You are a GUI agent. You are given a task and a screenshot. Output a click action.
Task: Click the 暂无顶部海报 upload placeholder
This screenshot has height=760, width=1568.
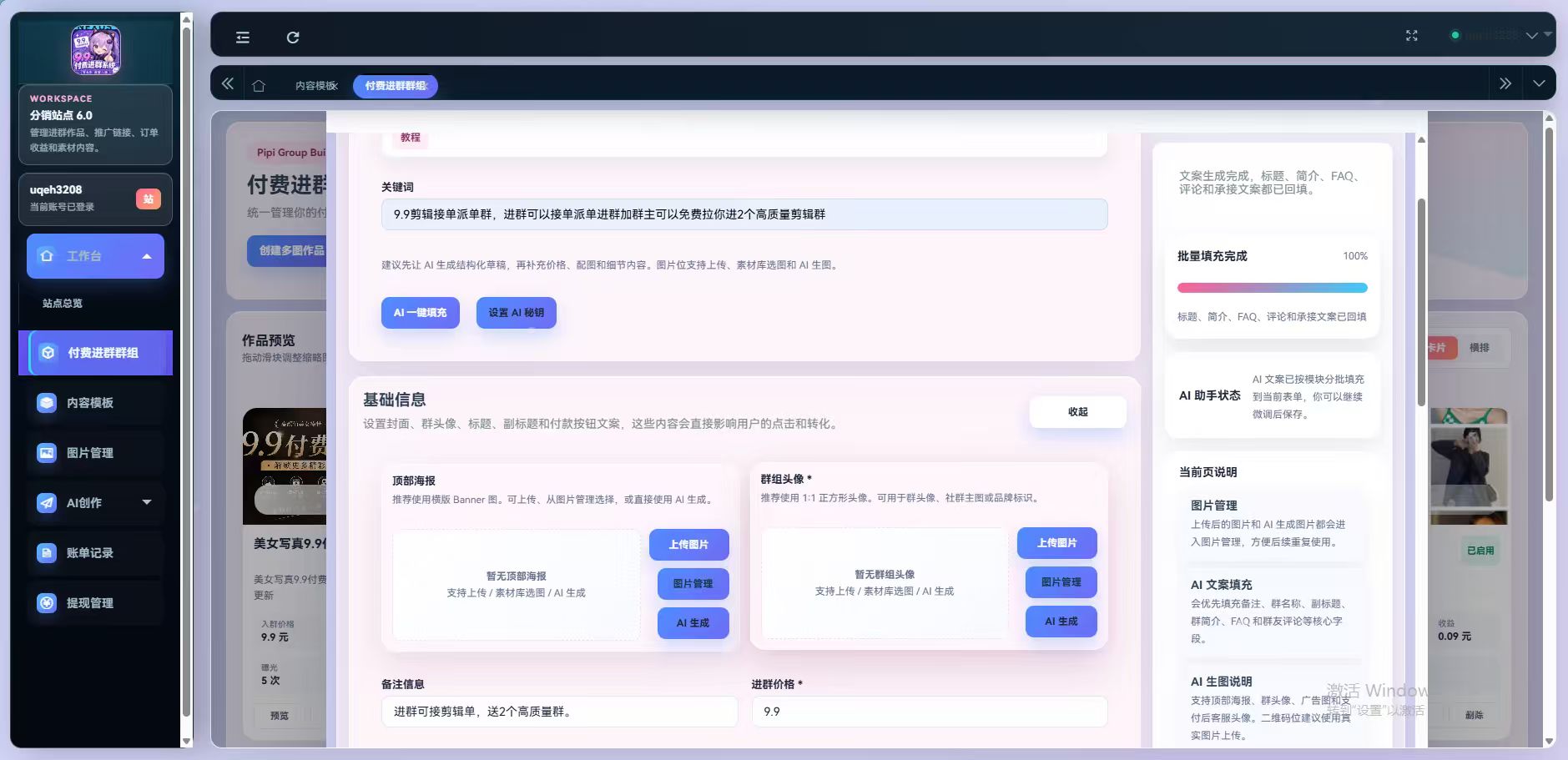(516, 584)
